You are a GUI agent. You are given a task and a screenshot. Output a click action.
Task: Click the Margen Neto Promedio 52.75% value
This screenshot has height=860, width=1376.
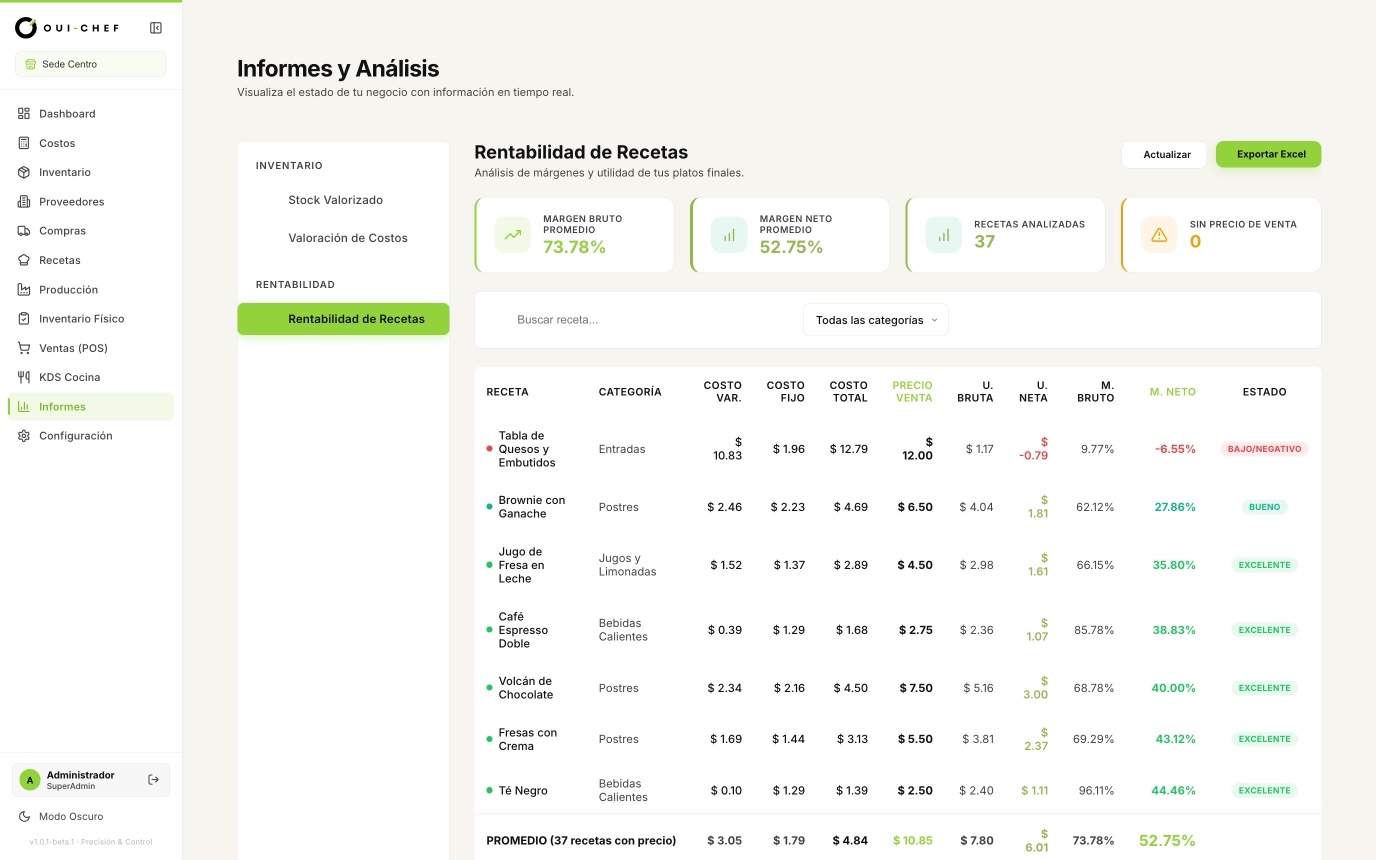pos(791,247)
